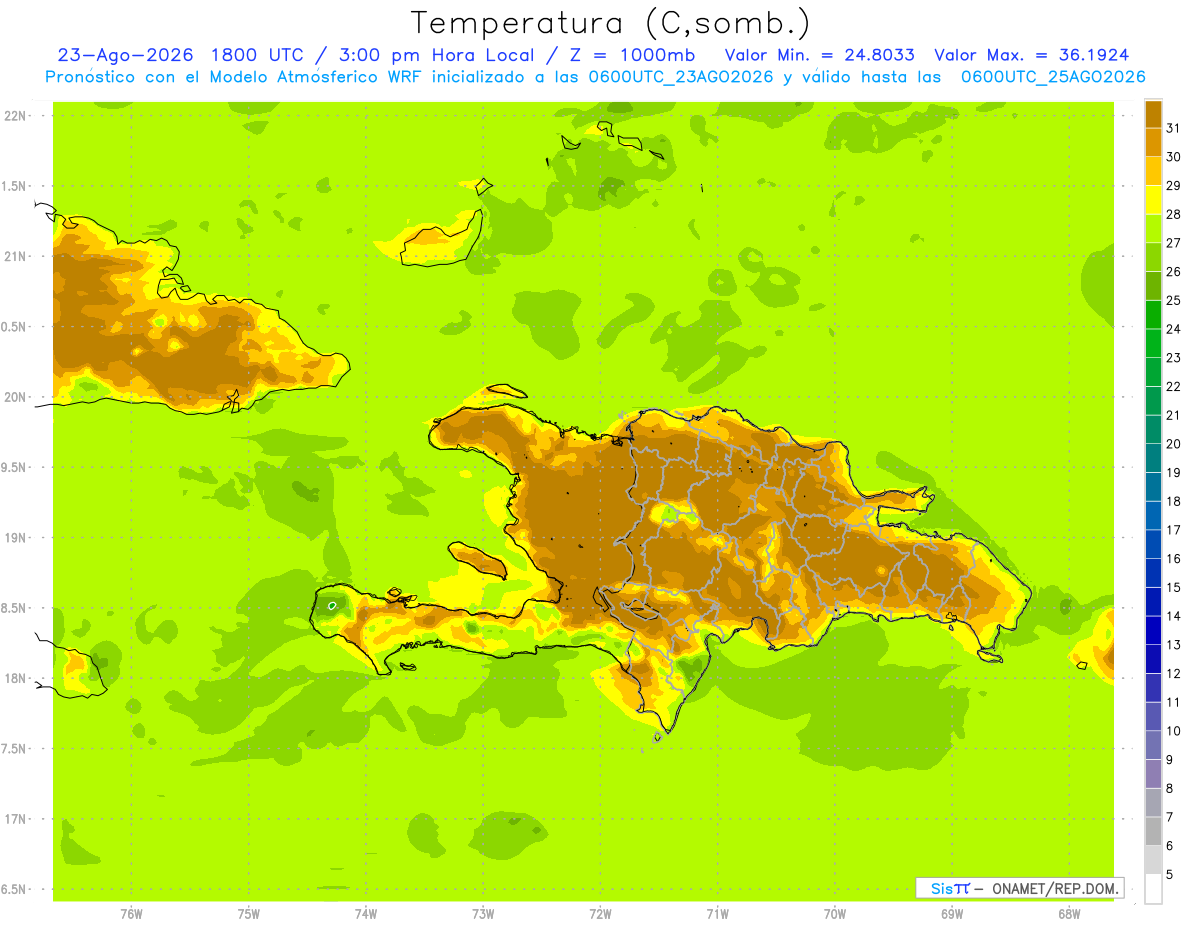Click the "70W" longitude axis label

(834, 913)
